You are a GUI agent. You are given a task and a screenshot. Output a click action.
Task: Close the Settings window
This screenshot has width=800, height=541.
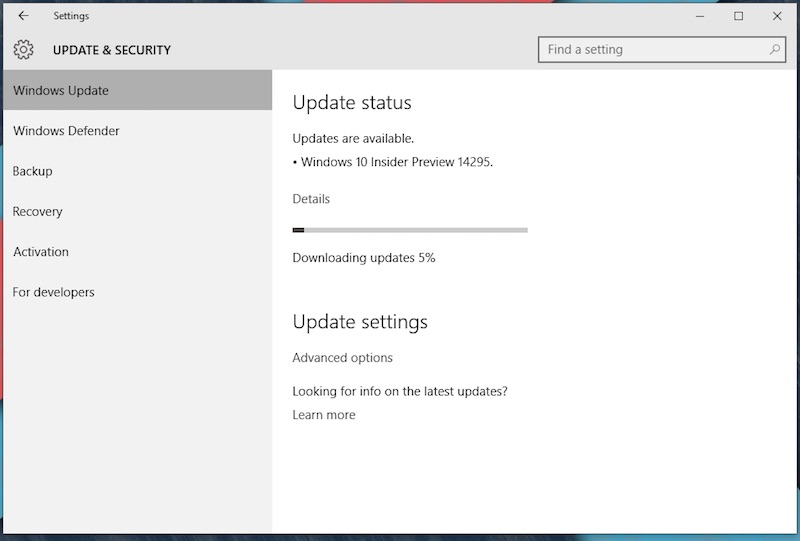click(x=777, y=16)
